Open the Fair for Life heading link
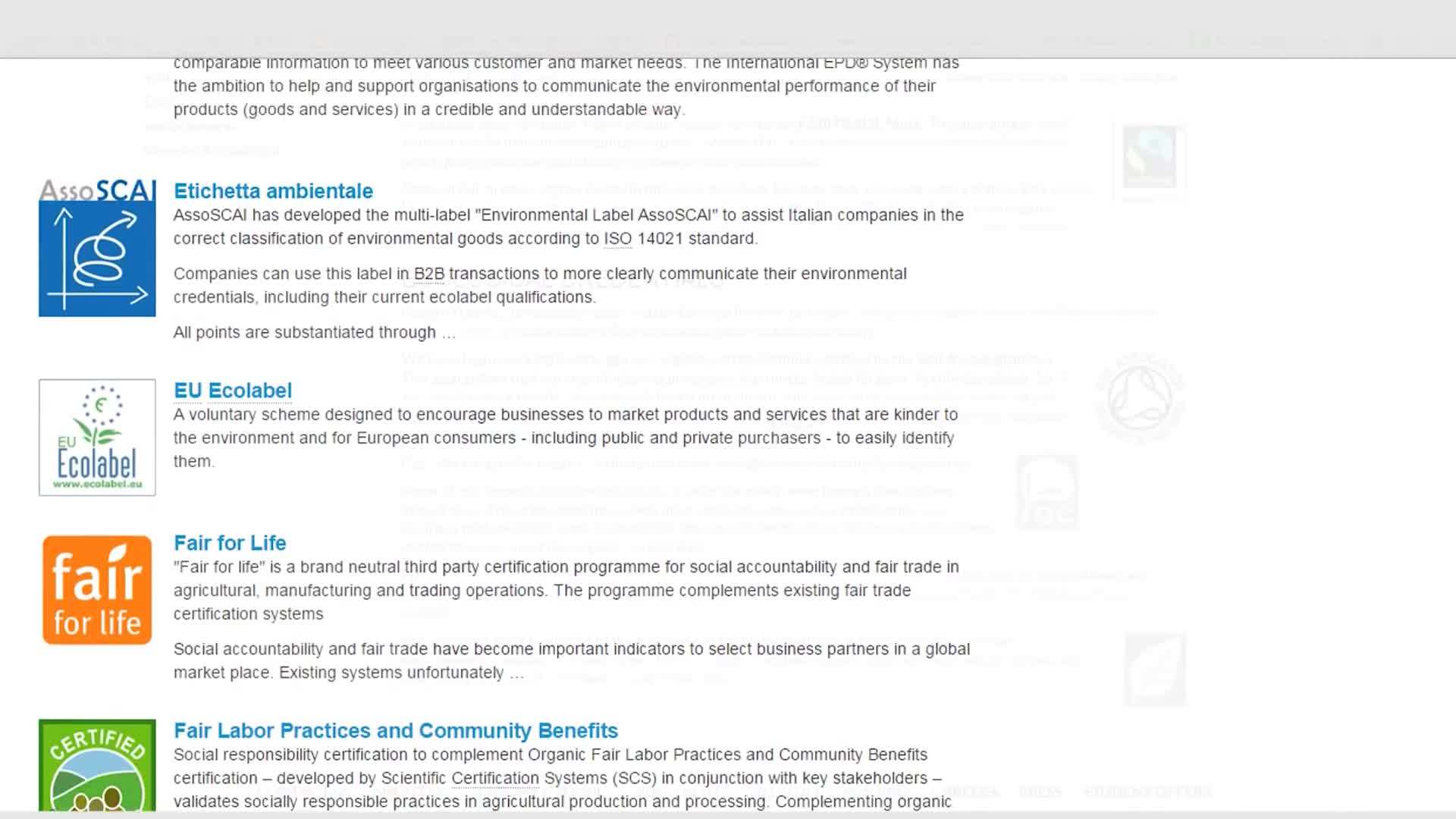This screenshot has width=1456, height=819. tap(229, 543)
